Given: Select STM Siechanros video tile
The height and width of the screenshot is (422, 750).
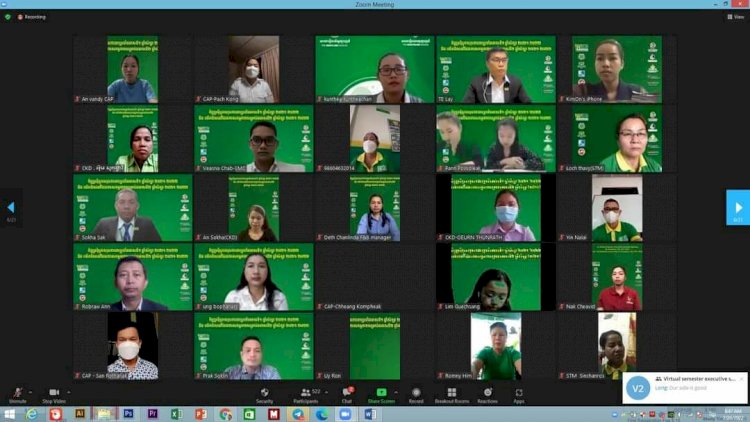Looking at the screenshot, I should (x=617, y=346).
